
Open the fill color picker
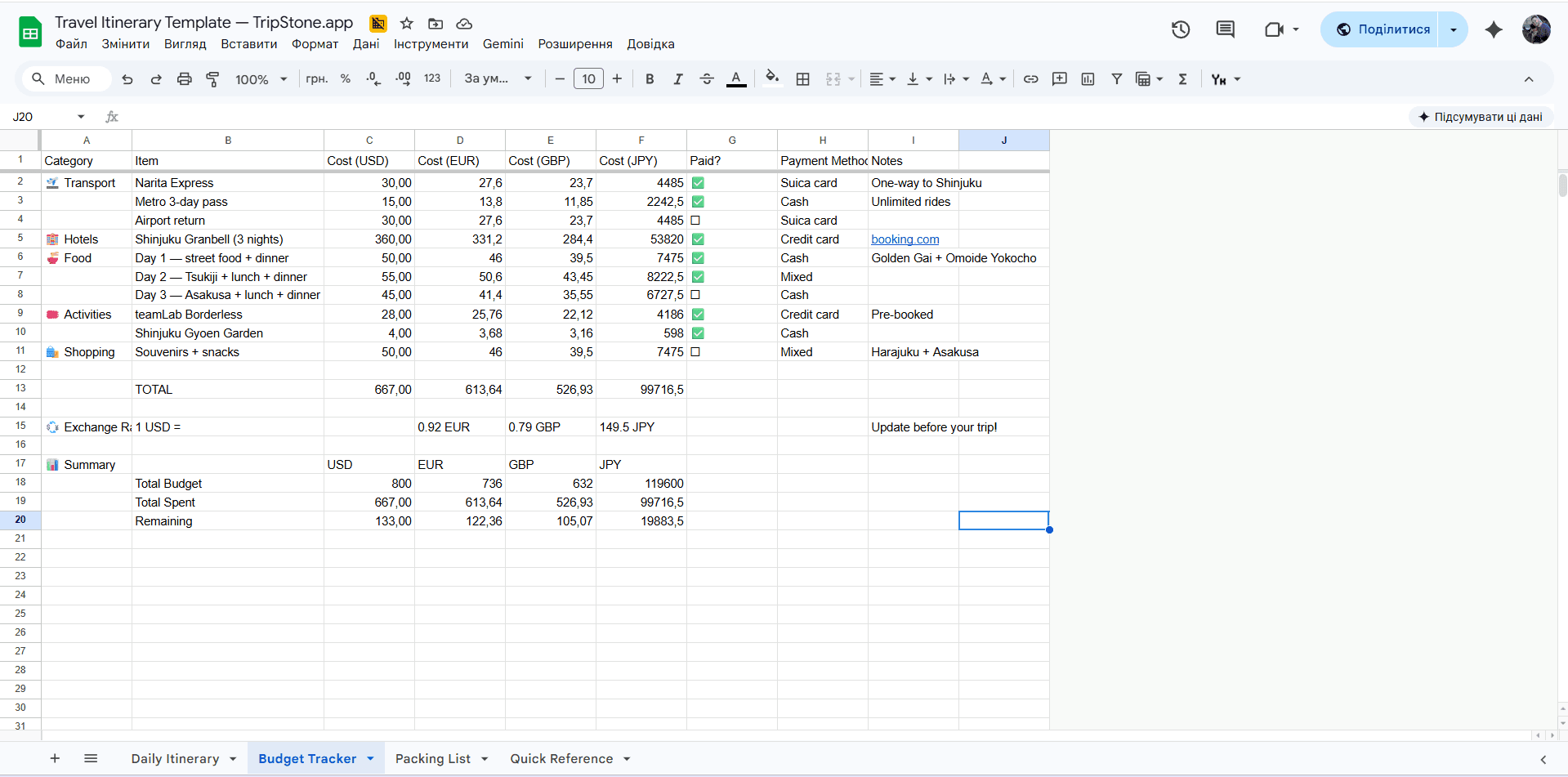point(771,79)
